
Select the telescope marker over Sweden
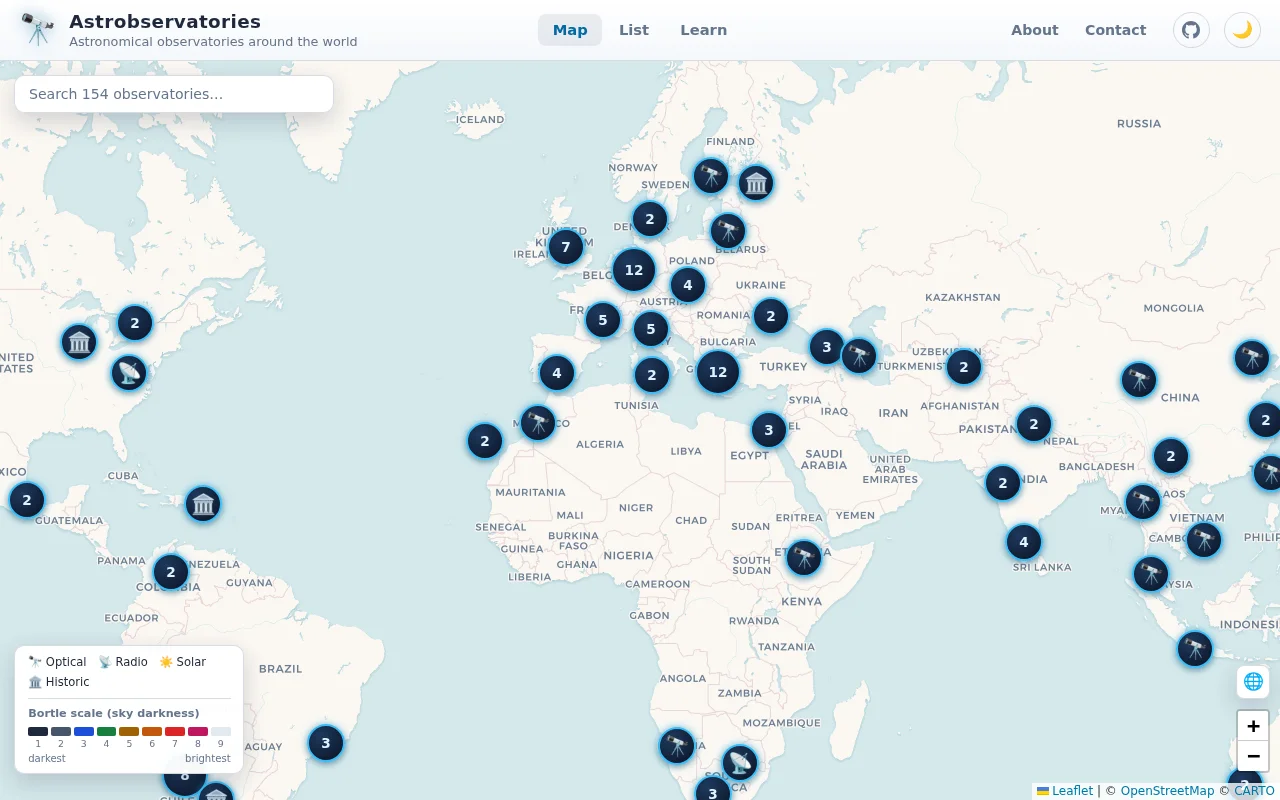click(x=711, y=176)
